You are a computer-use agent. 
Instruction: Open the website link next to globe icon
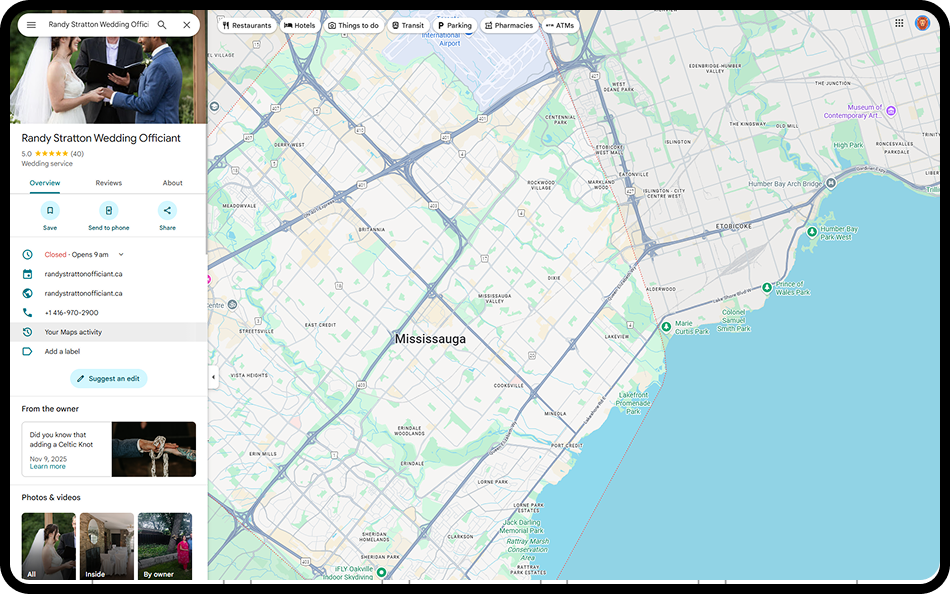(x=83, y=293)
